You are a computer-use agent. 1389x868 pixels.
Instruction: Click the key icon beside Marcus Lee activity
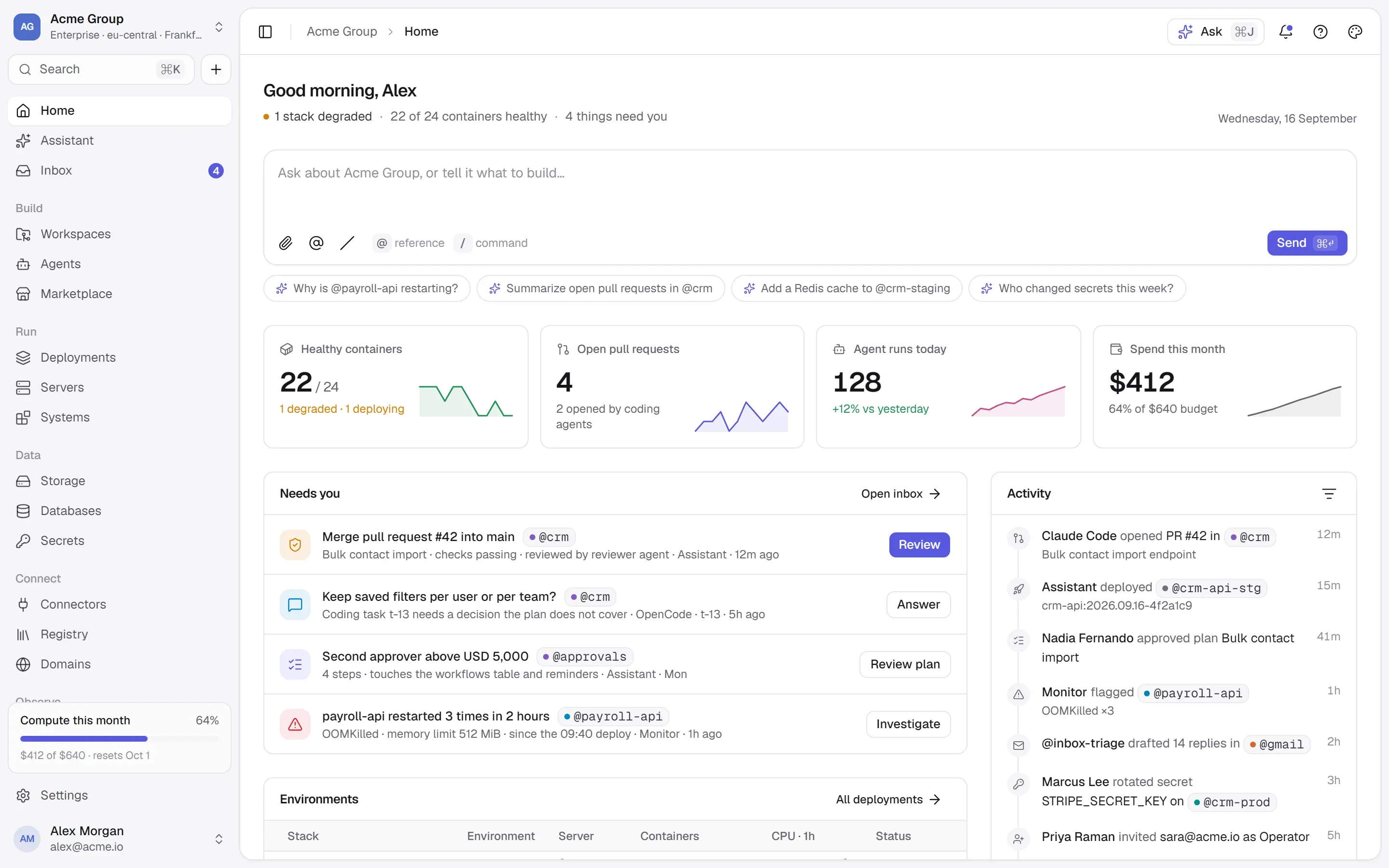[1018, 784]
